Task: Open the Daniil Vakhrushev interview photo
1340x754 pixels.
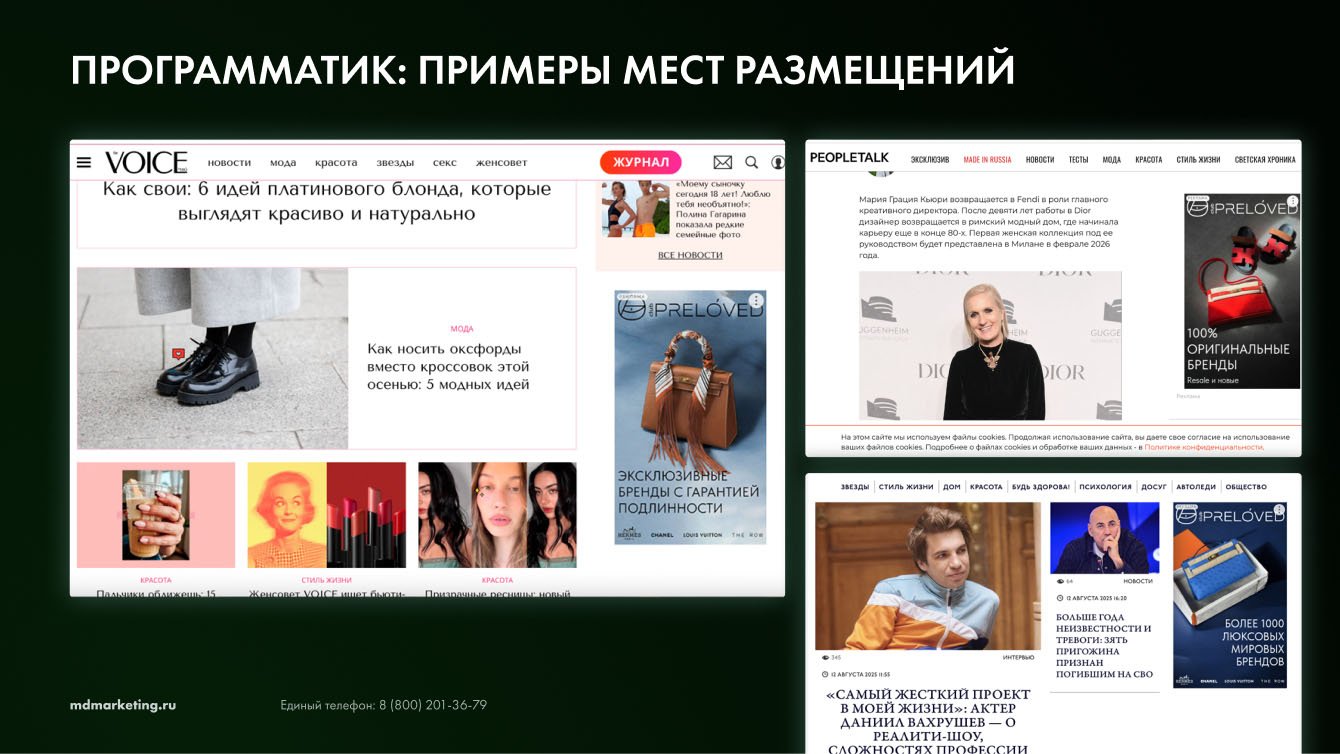Action: (x=927, y=576)
